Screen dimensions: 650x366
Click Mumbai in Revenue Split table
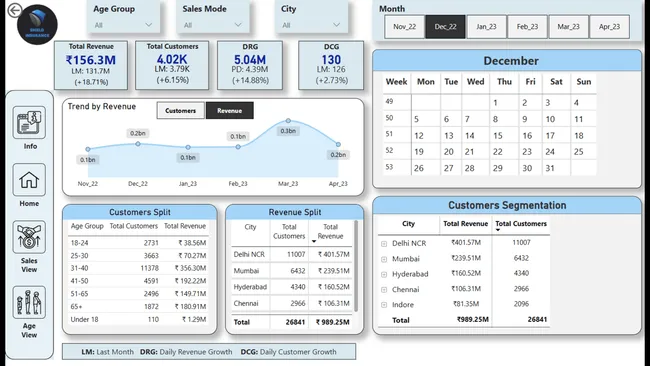[246, 271]
